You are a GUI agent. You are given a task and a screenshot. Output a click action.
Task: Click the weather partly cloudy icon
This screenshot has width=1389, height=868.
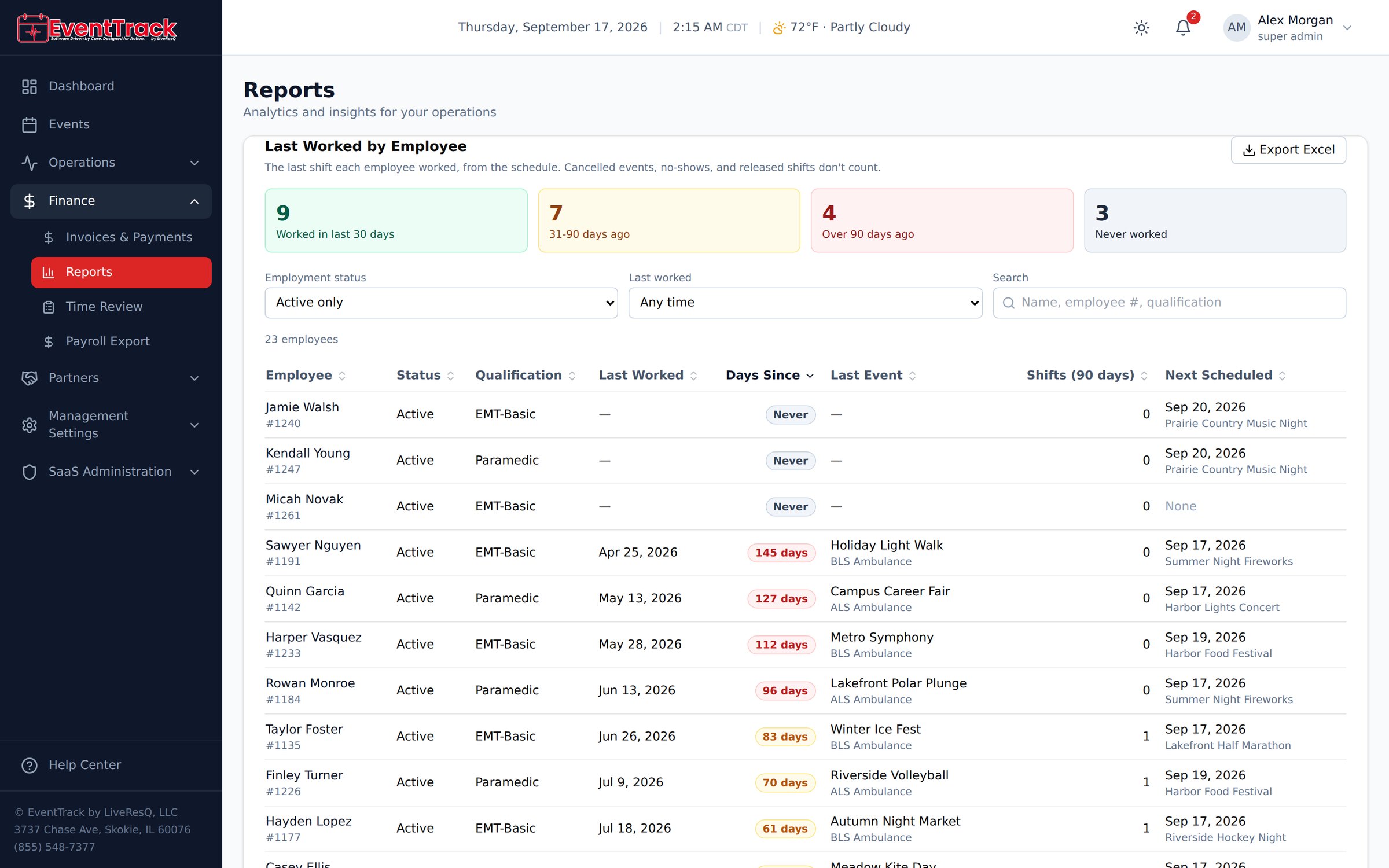click(x=779, y=27)
